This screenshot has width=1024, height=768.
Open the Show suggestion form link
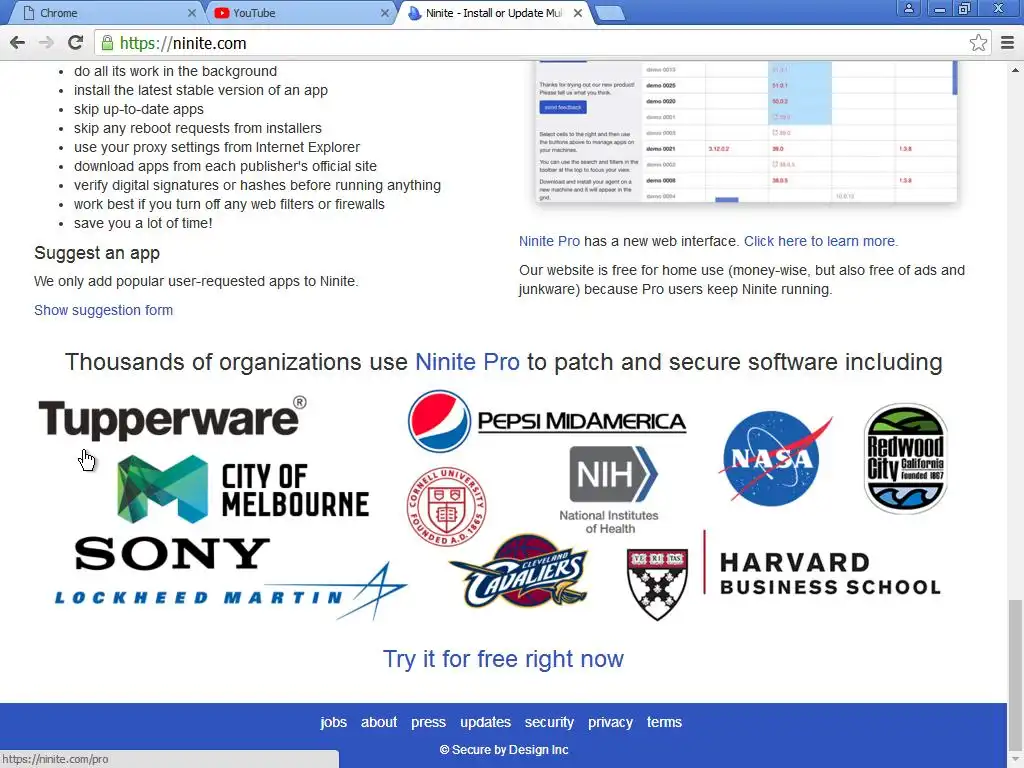click(x=103, y=310)
